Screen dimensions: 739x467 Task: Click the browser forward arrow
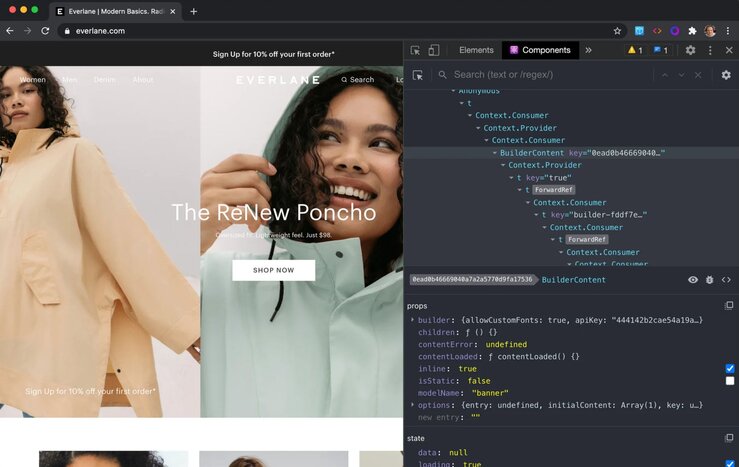click(x=27, y=31)
